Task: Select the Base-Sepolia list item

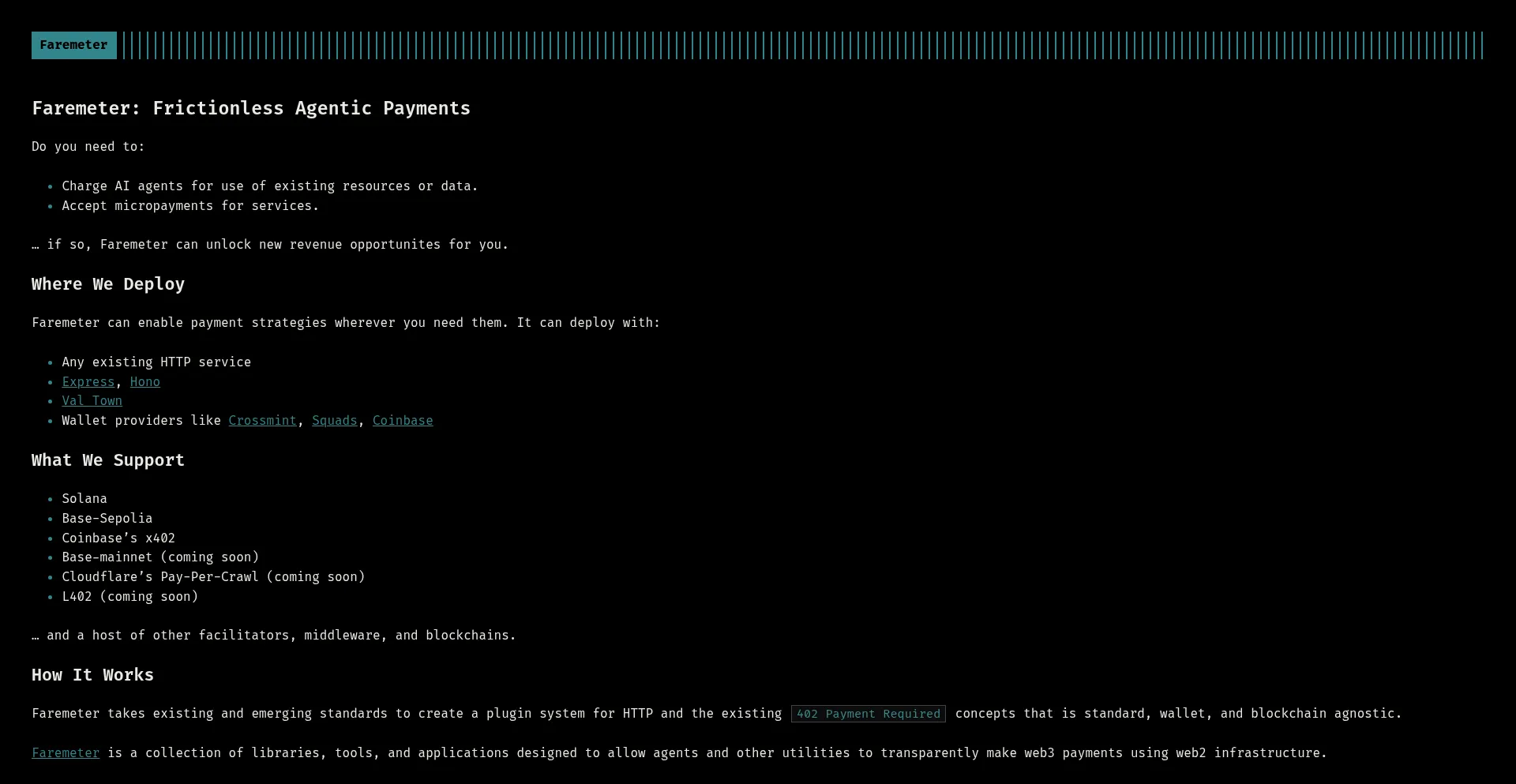Action: [x=107, y=519]
